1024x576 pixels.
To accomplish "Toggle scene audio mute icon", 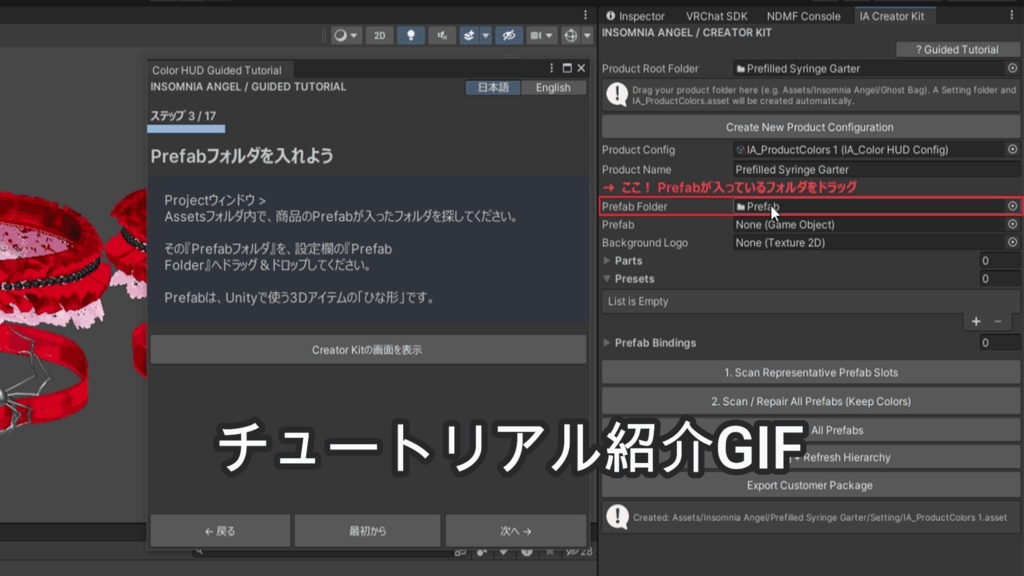I will [442, 35].
